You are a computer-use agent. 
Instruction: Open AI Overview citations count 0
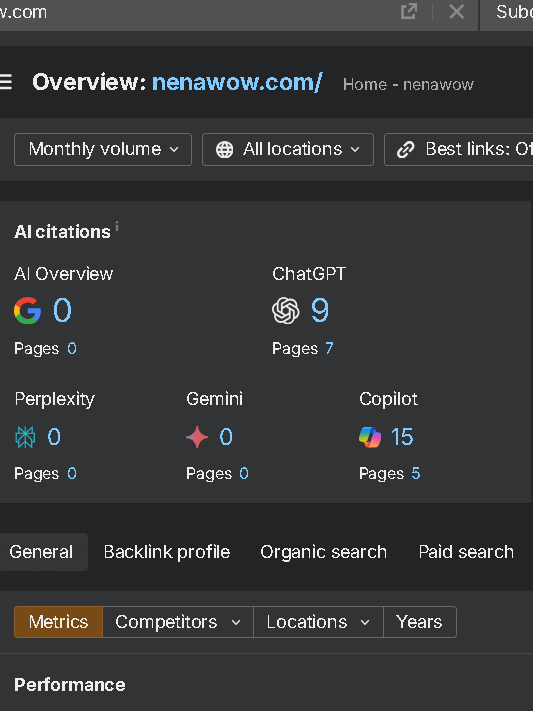62,310
